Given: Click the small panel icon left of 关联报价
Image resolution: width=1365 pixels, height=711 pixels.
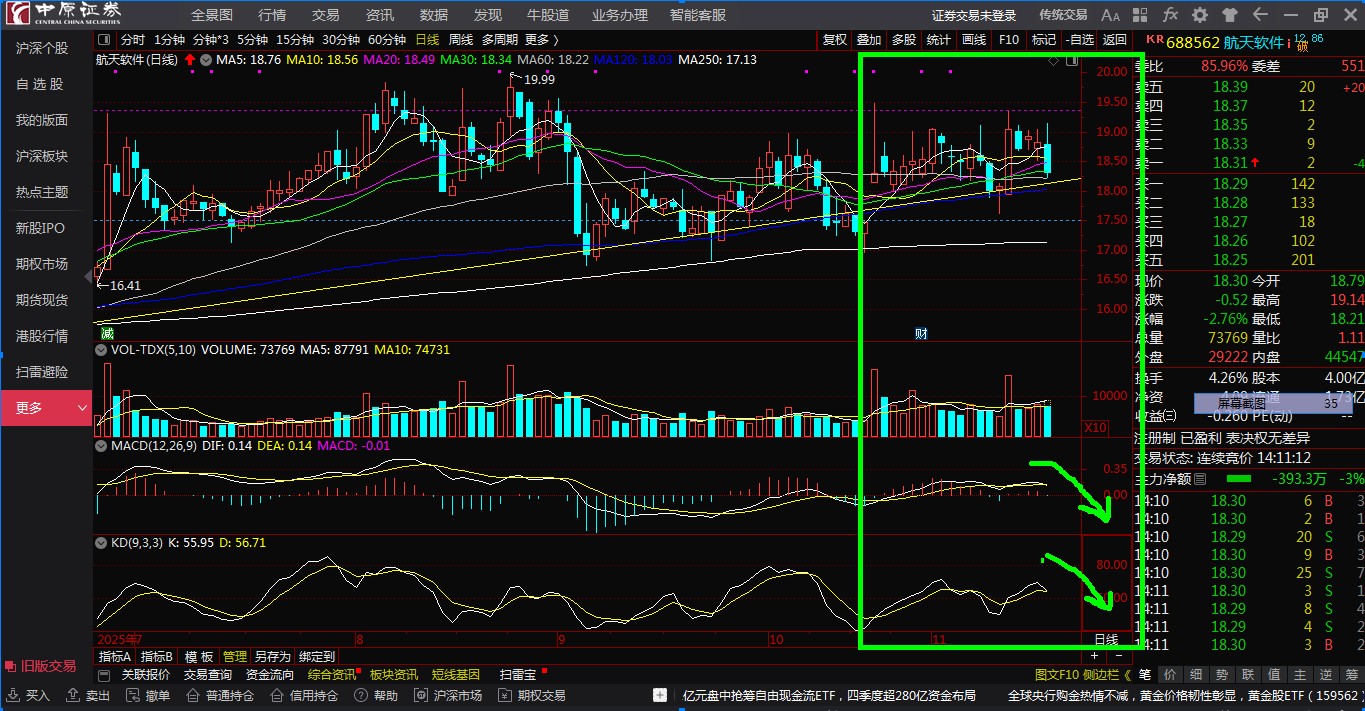Looking at the screenshot, I should point(105,675).
